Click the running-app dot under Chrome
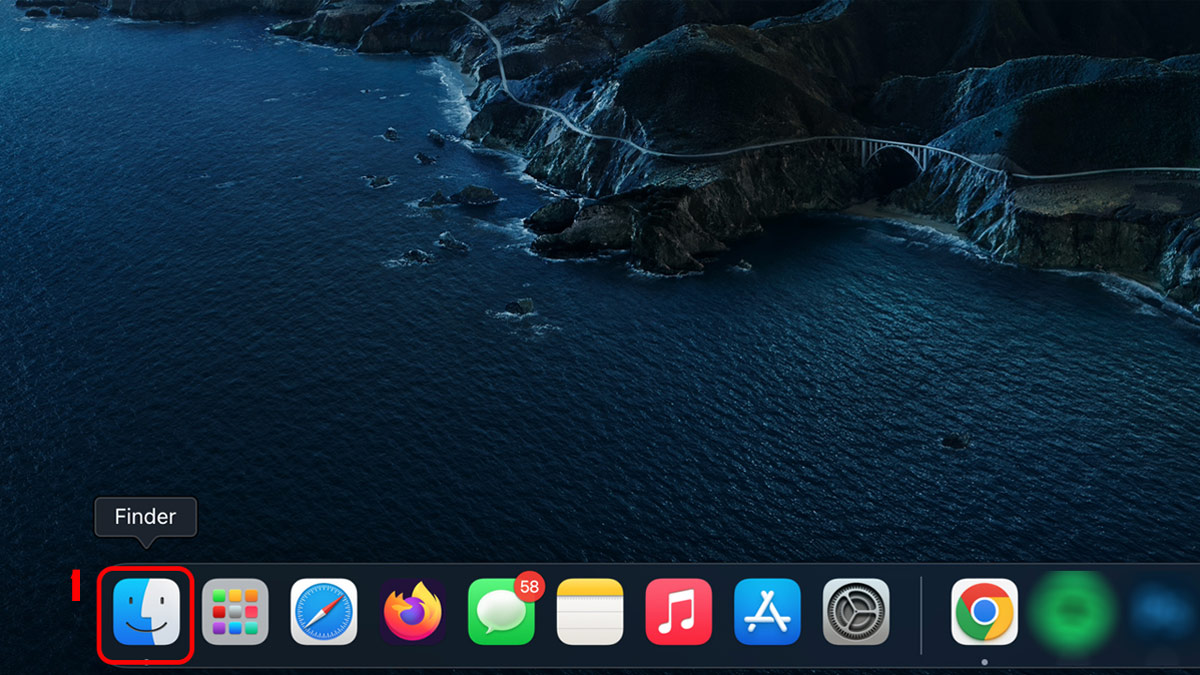1200x675 pixels. click(985, 663)
